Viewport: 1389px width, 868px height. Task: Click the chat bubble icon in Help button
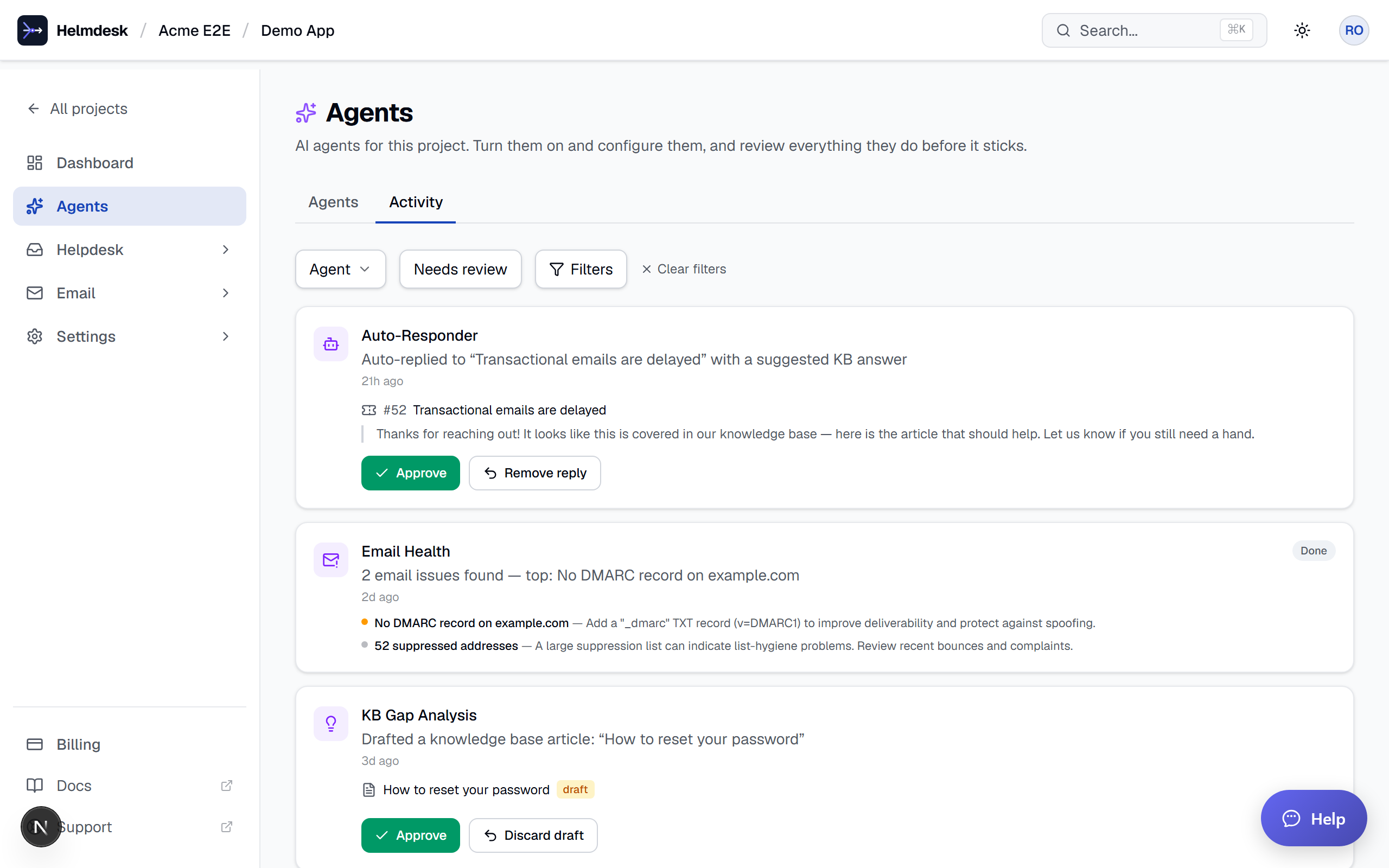[1291, 819]
